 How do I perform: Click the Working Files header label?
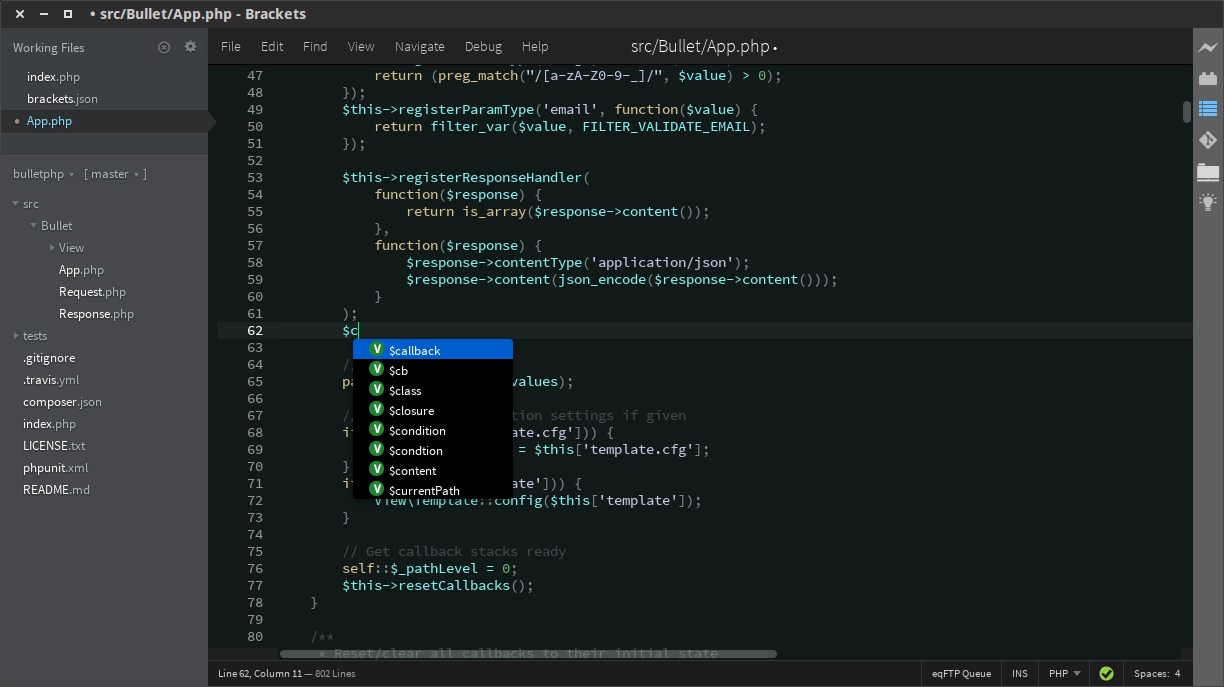pyautogui.click(x=48, y=47)
